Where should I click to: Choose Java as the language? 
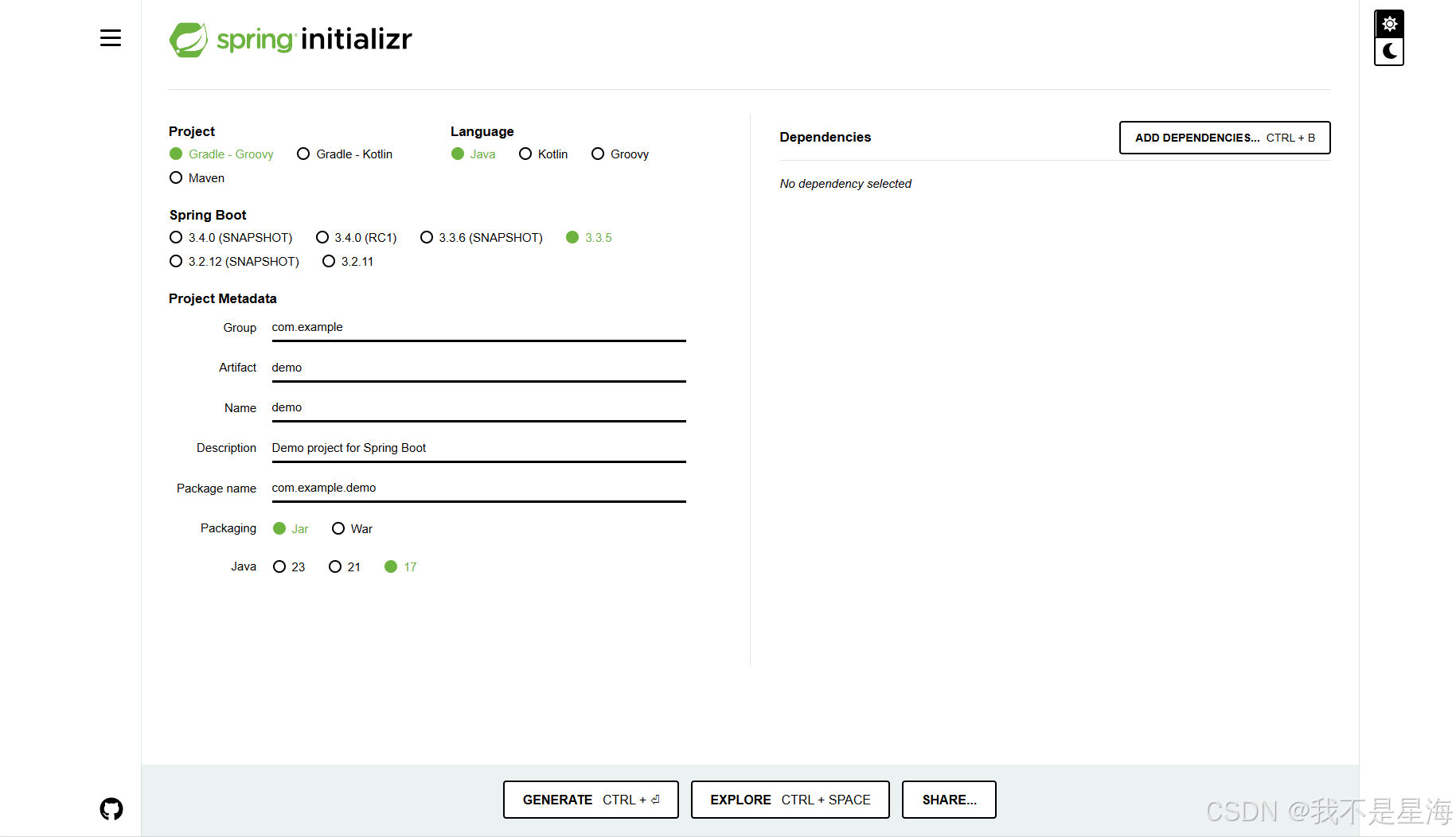pyautogui.click(x=473, y=154)
